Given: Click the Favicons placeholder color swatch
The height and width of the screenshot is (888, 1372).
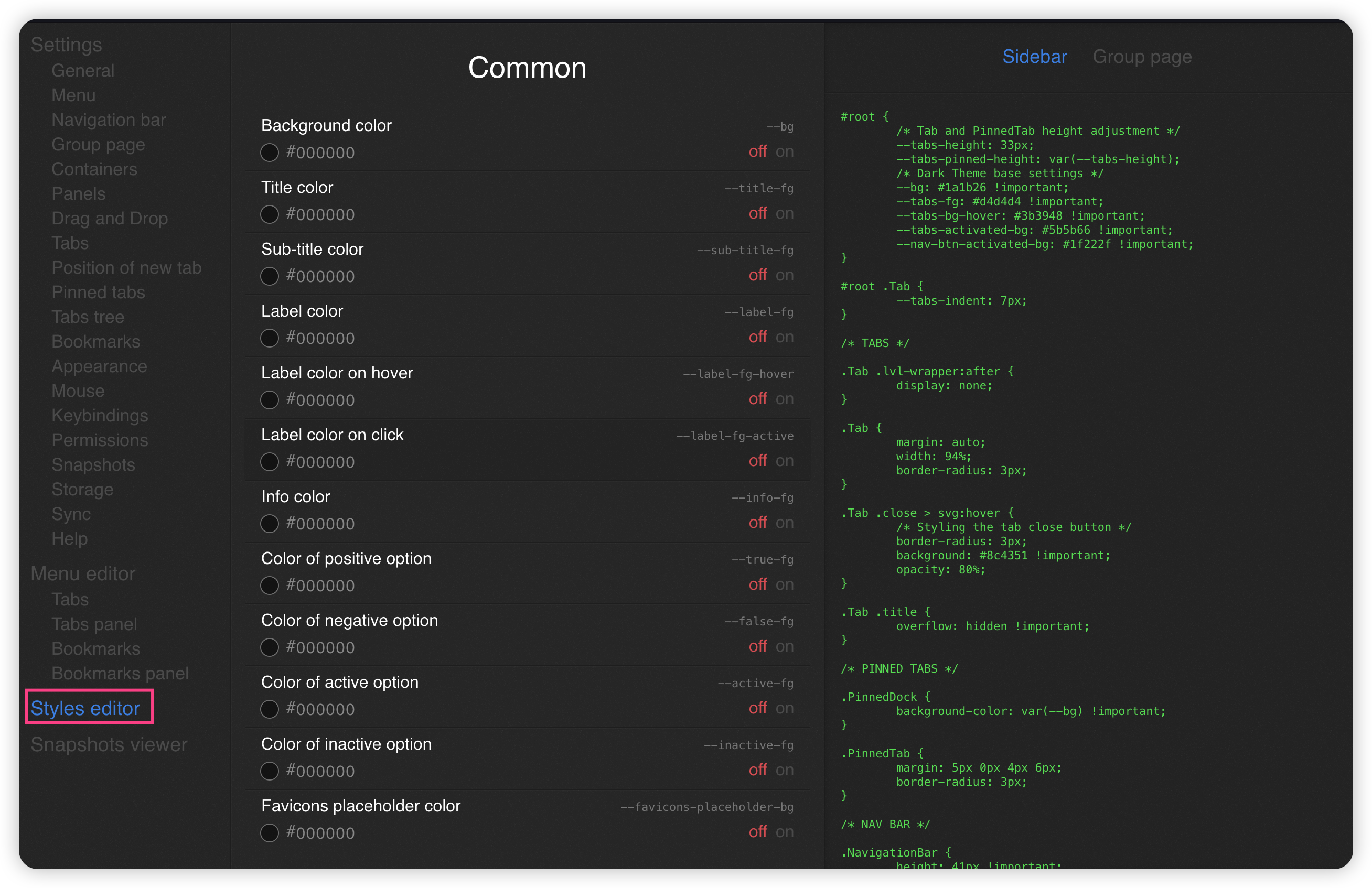Looking at the screenshot, I should pos(269,832).
